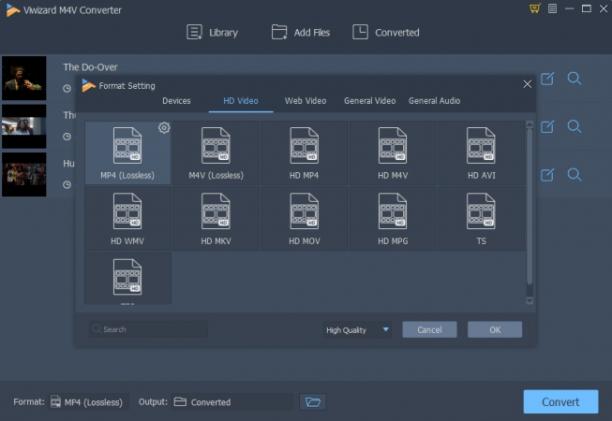Select the third video thumbnail

click(x=24, y=174)
